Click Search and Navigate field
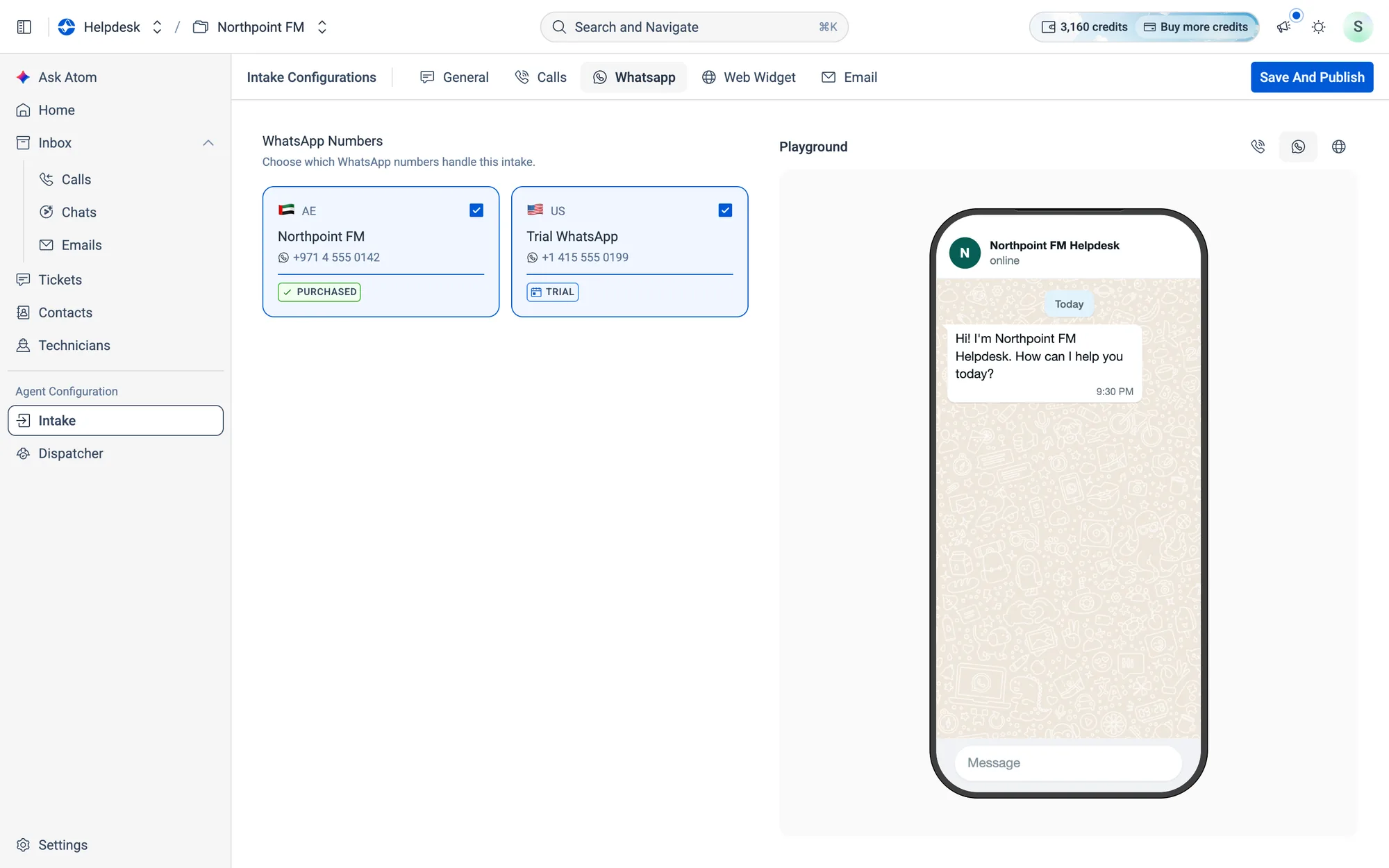This screenshot has width=1389, height=868. [x=694, y=27]
